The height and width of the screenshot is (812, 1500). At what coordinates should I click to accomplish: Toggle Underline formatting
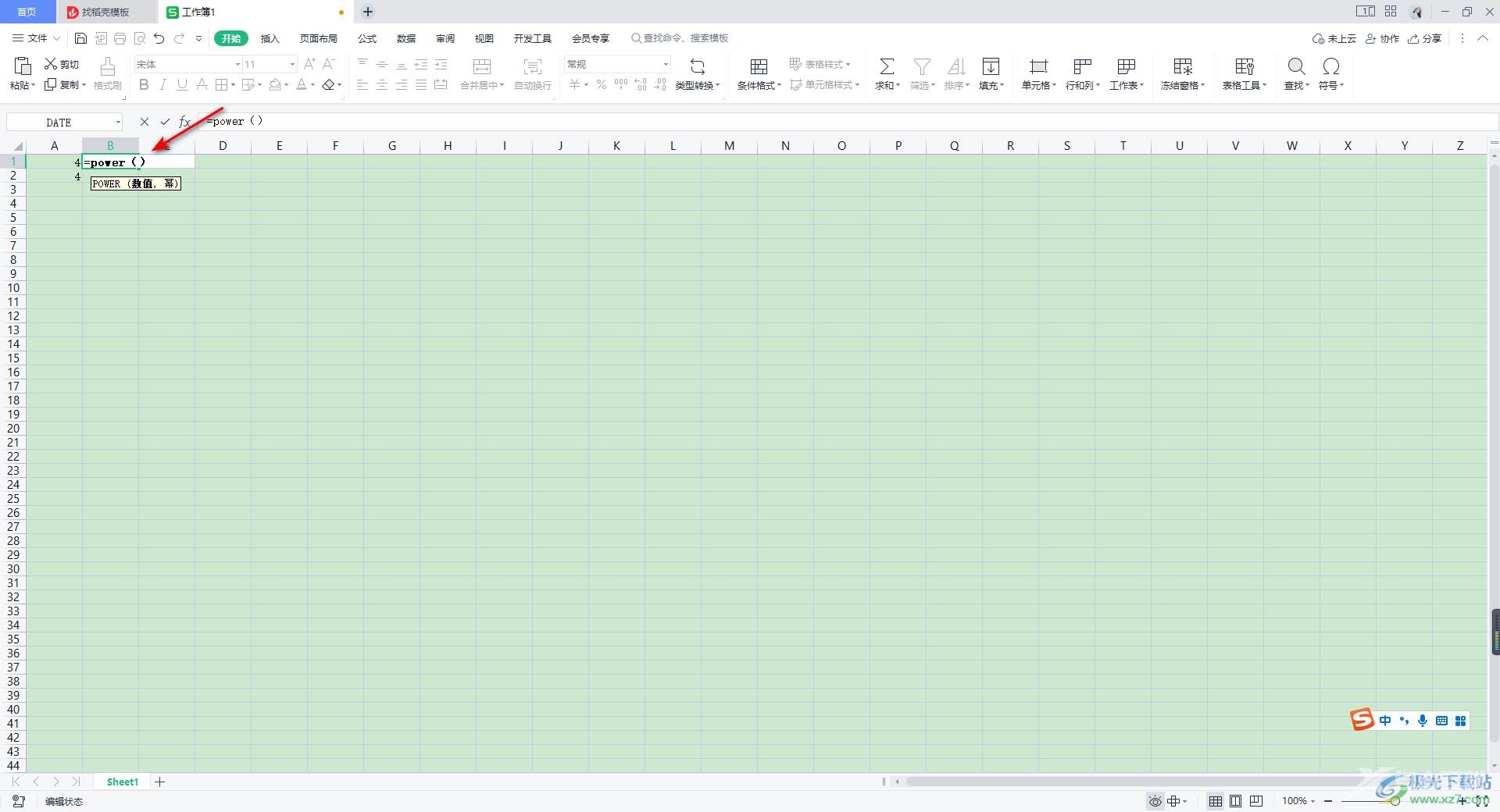(182, 84)
